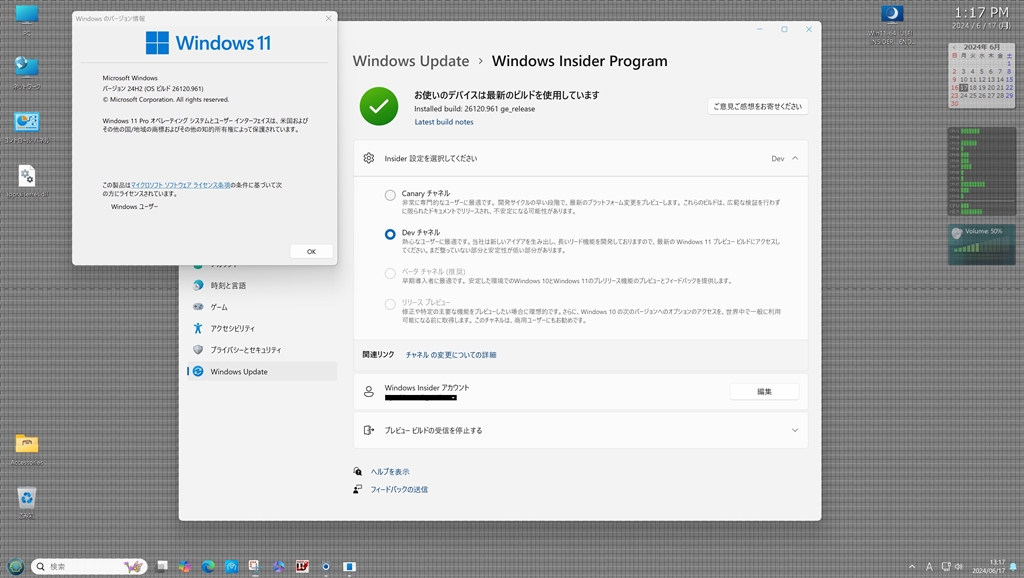This screenshot has width=1024, height=578.
Task: Open the Get help link
Action: [x=390, y=472]
